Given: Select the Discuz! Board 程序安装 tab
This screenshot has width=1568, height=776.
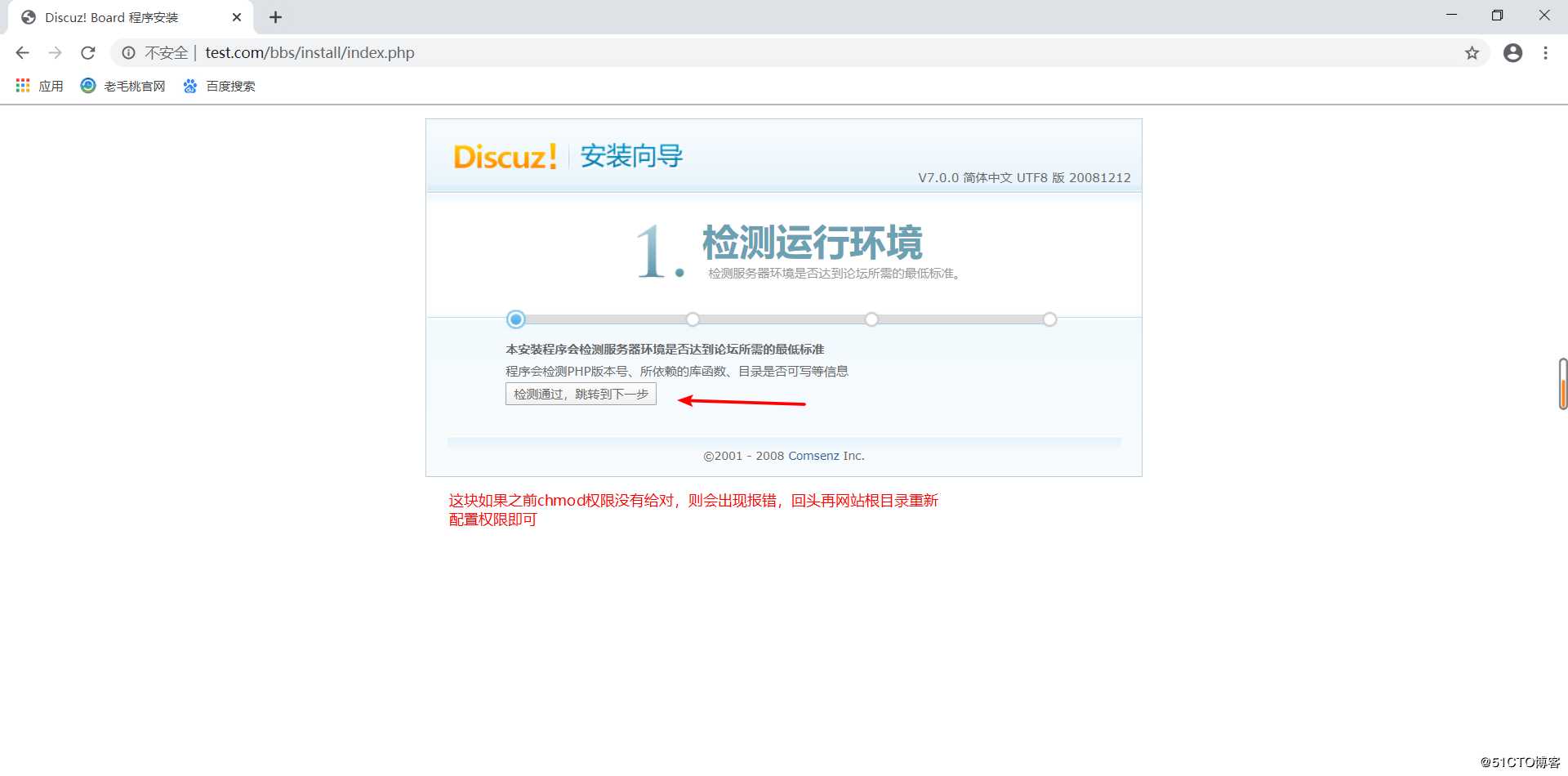Looking at the screenshot, I should coord(131,17).
